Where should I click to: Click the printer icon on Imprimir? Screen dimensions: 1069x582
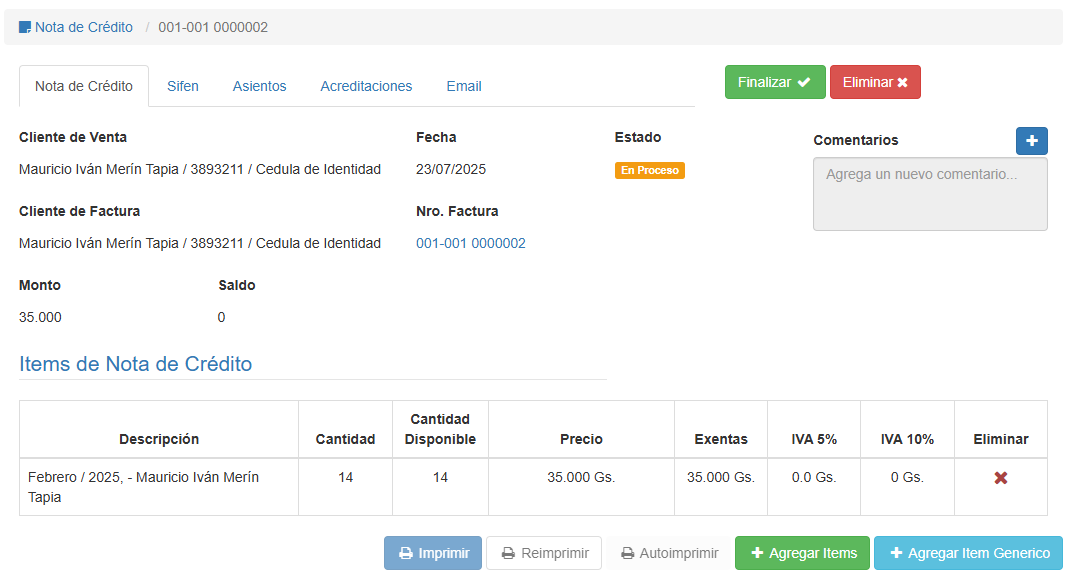point(406,553)
